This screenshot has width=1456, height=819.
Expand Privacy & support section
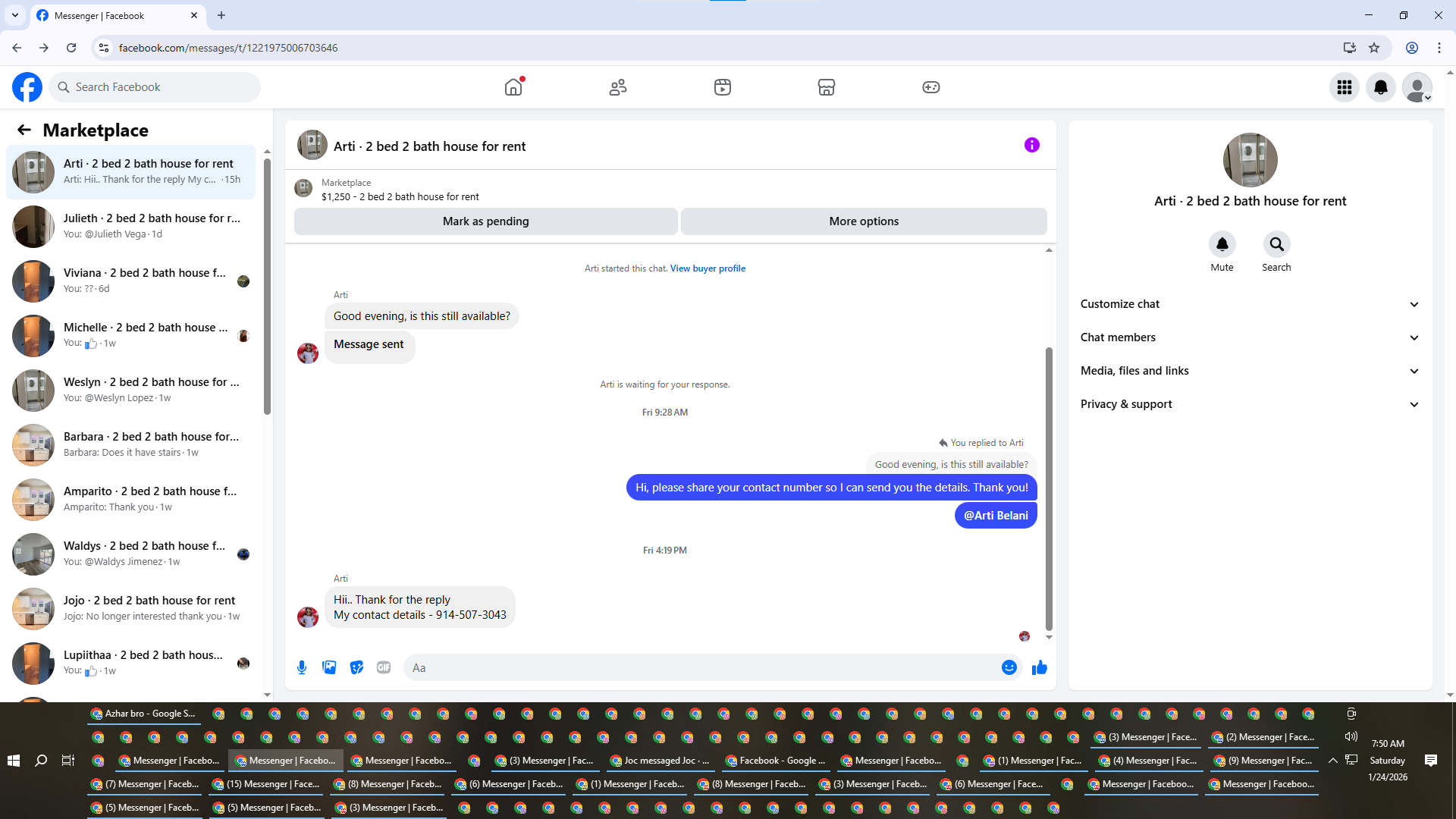click(x=1249, y=404)
